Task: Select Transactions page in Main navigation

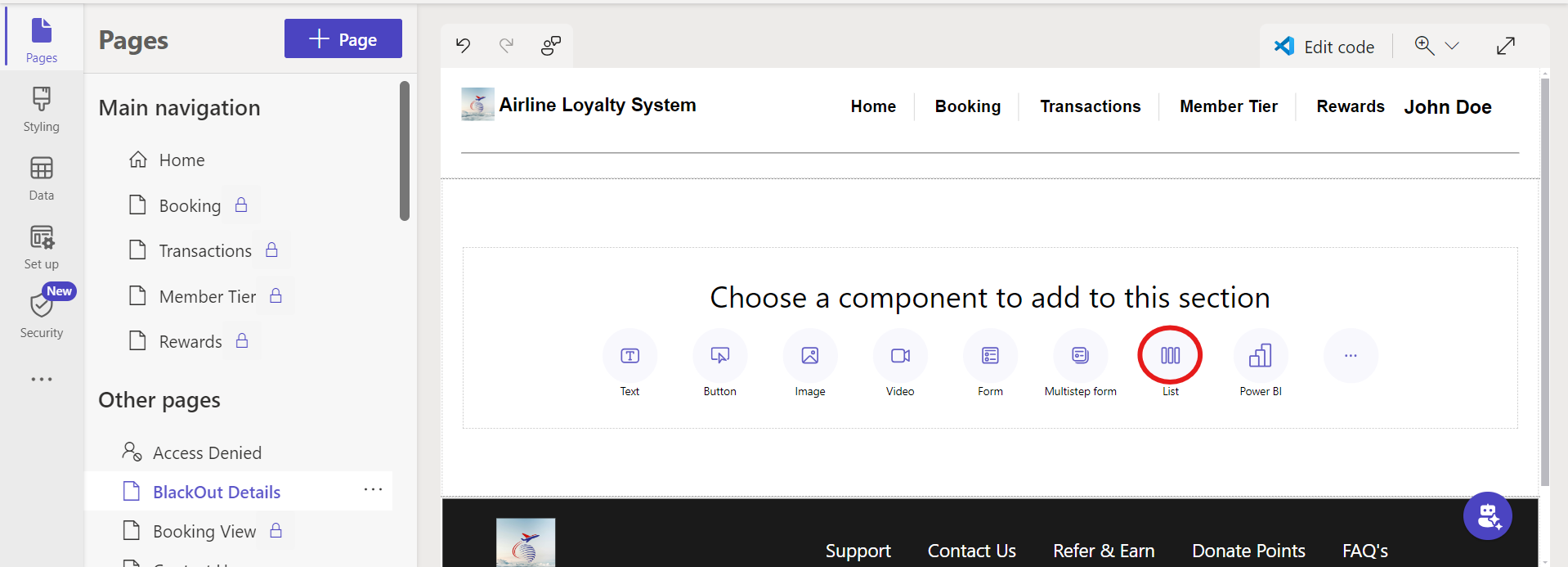Action: pyautogui.click(x=205, y=251)
